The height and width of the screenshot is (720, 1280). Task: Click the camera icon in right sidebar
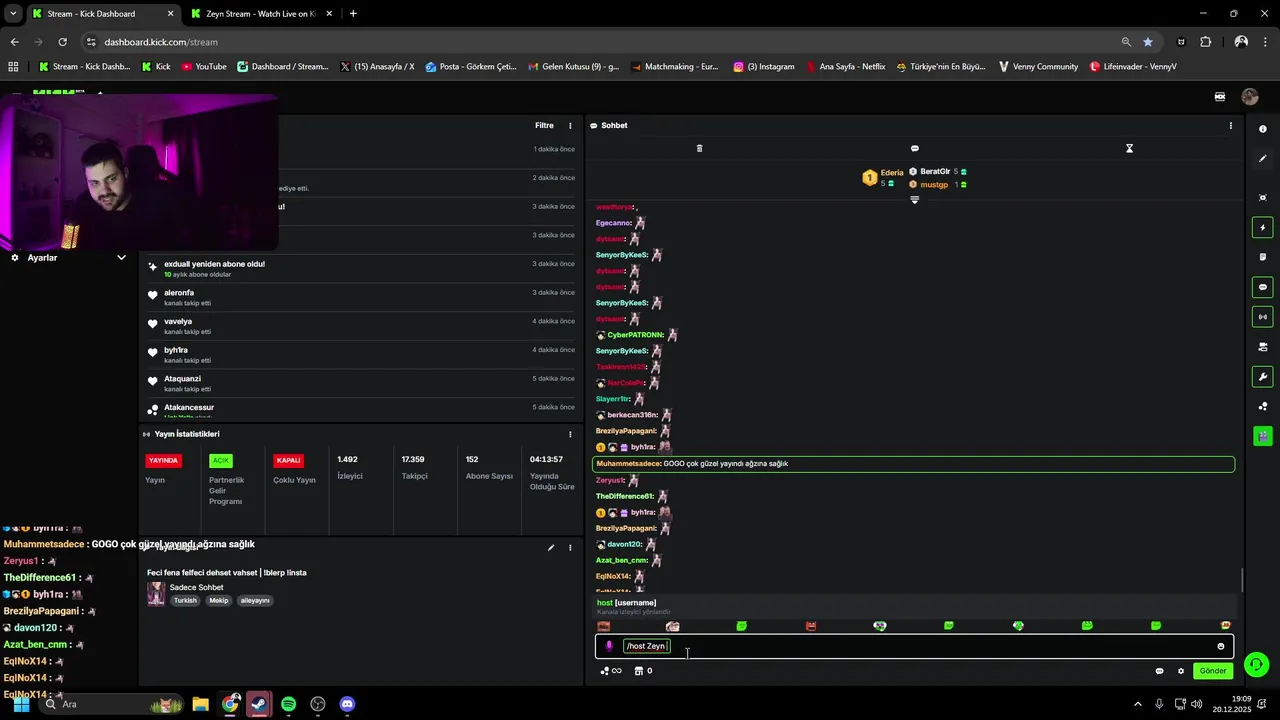1263,347
